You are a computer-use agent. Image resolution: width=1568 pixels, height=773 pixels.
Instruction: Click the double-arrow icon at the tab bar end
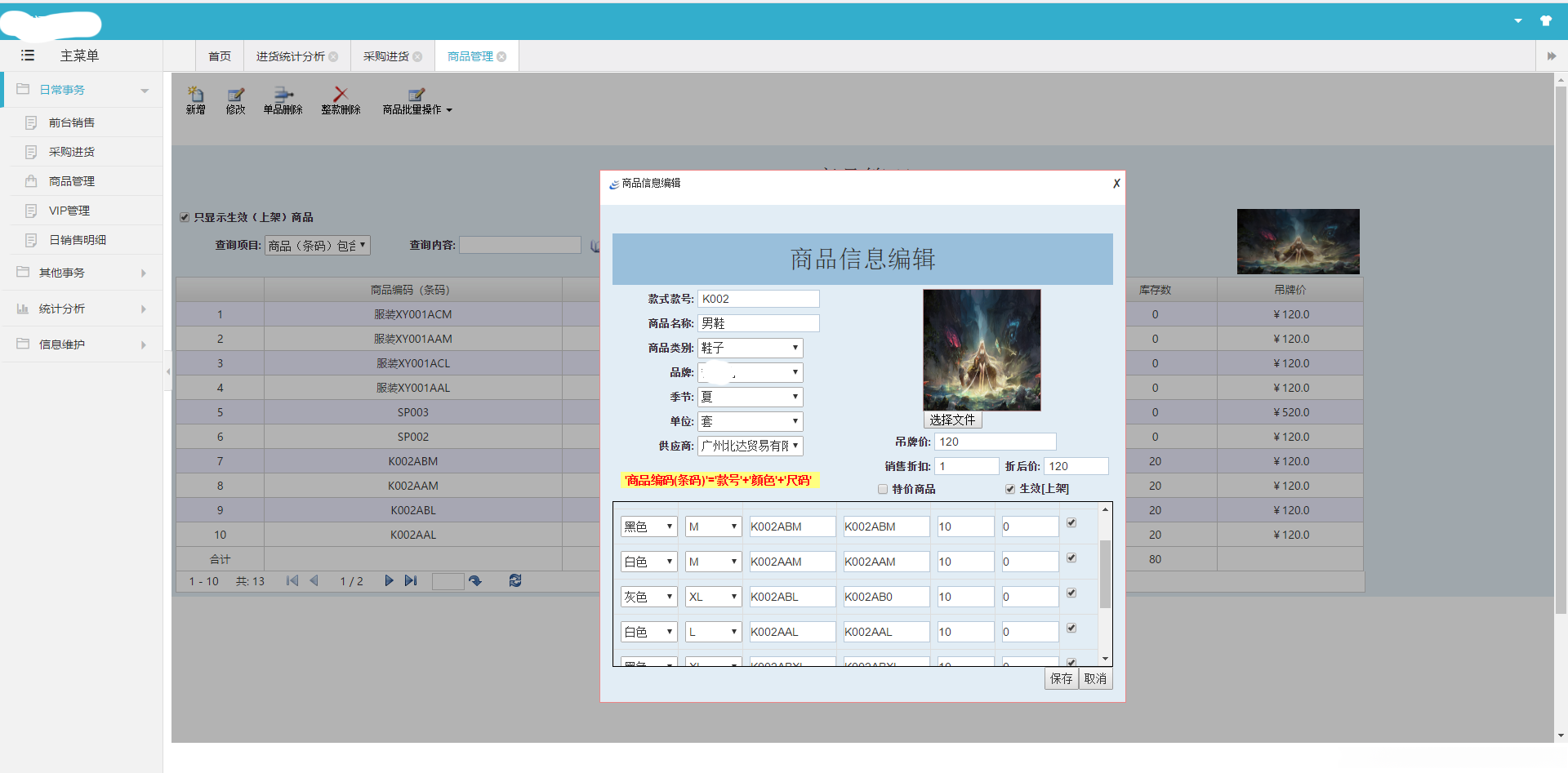click(x=1552, y=56)
